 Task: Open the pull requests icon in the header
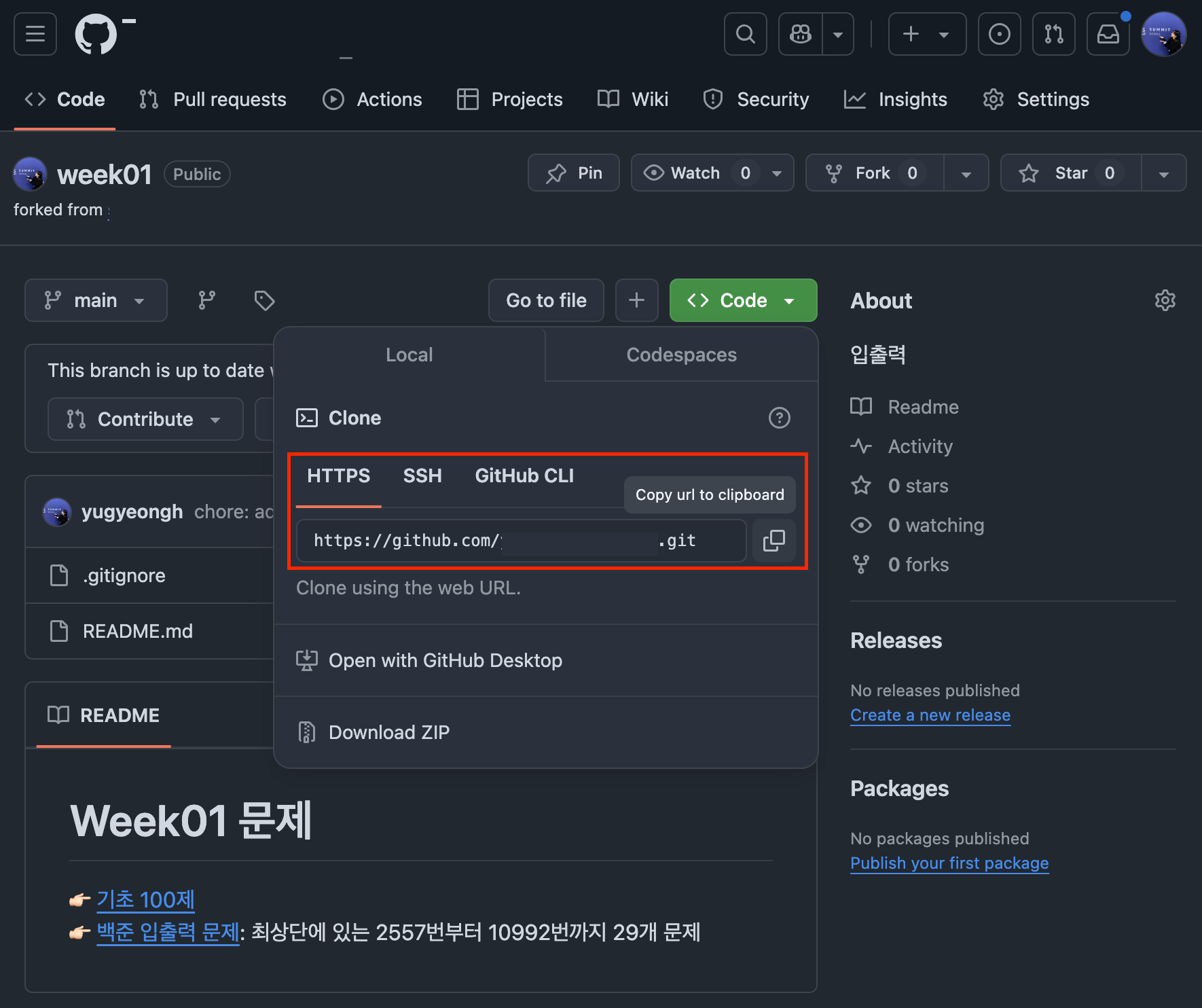(1053, 34)
